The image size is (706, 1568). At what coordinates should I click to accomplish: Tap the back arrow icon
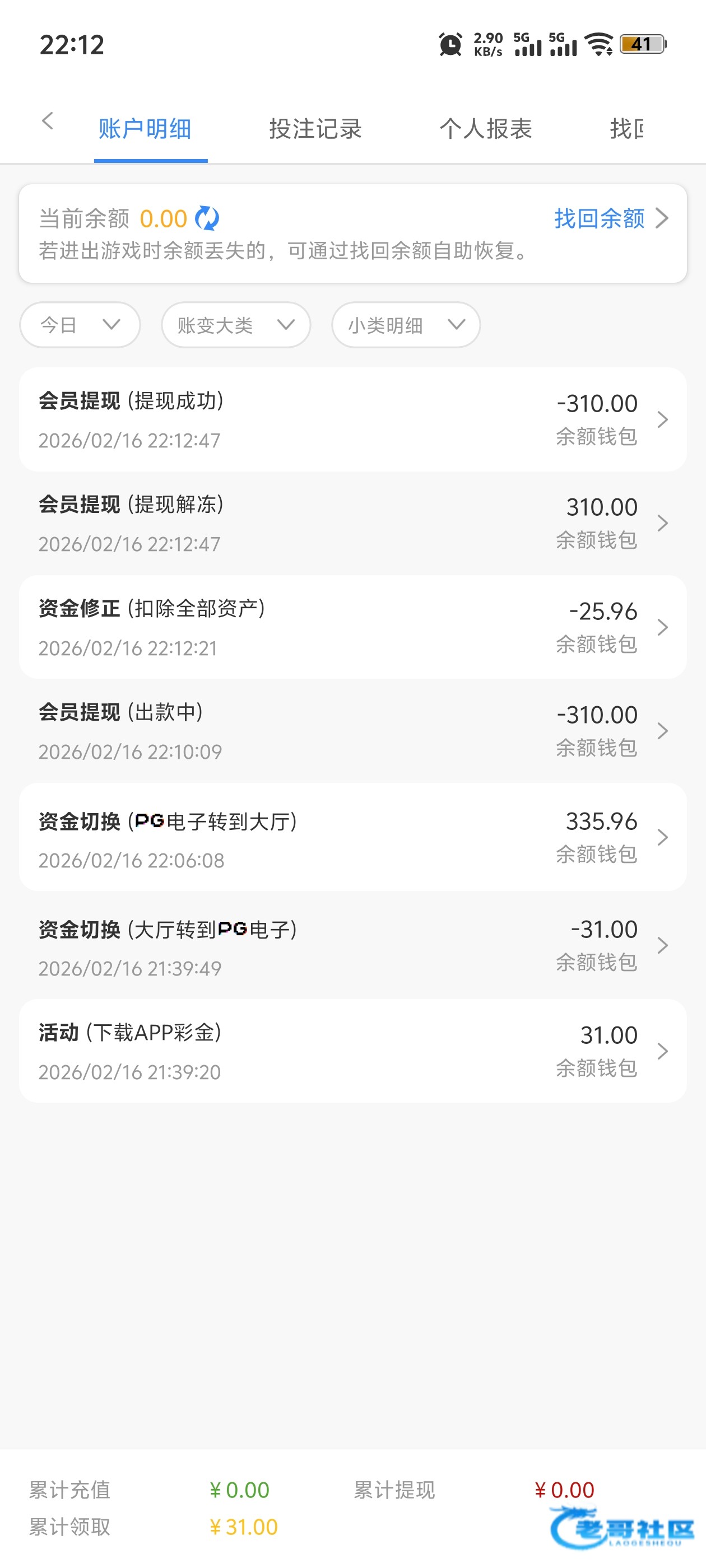[x=48, y=121]
